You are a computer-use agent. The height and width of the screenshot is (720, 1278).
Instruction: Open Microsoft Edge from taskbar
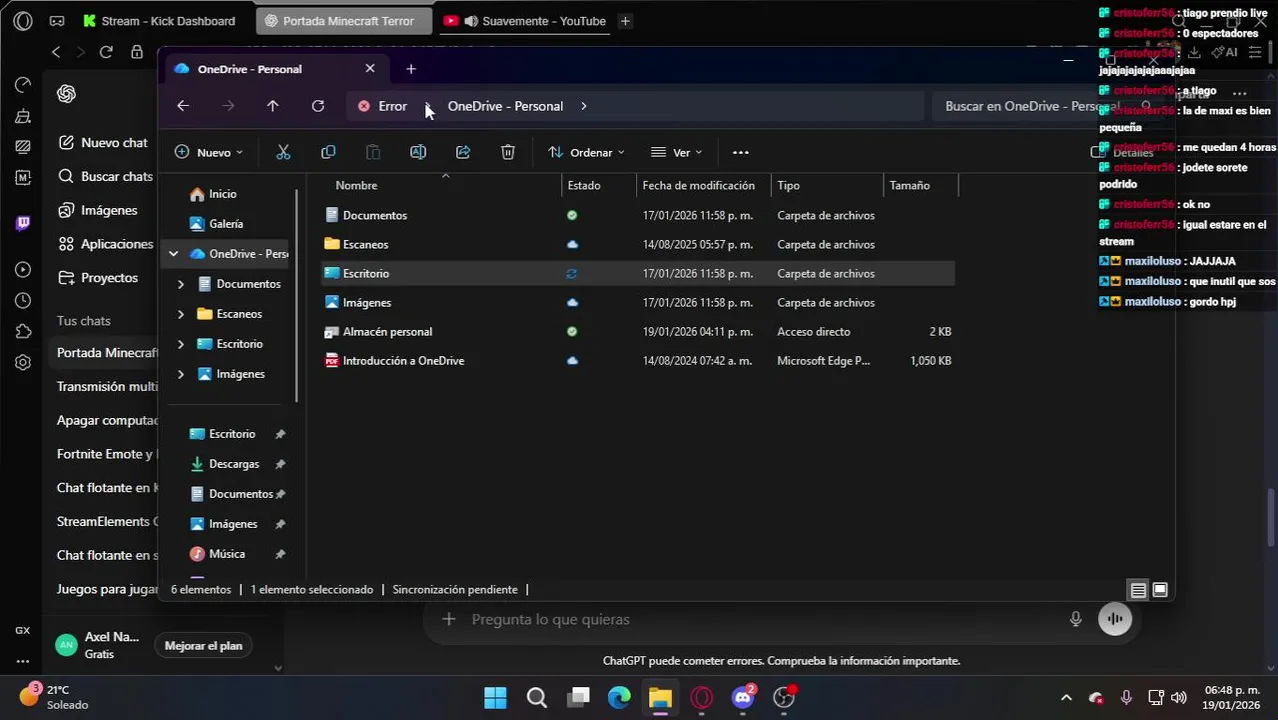[x=619, y=698]
